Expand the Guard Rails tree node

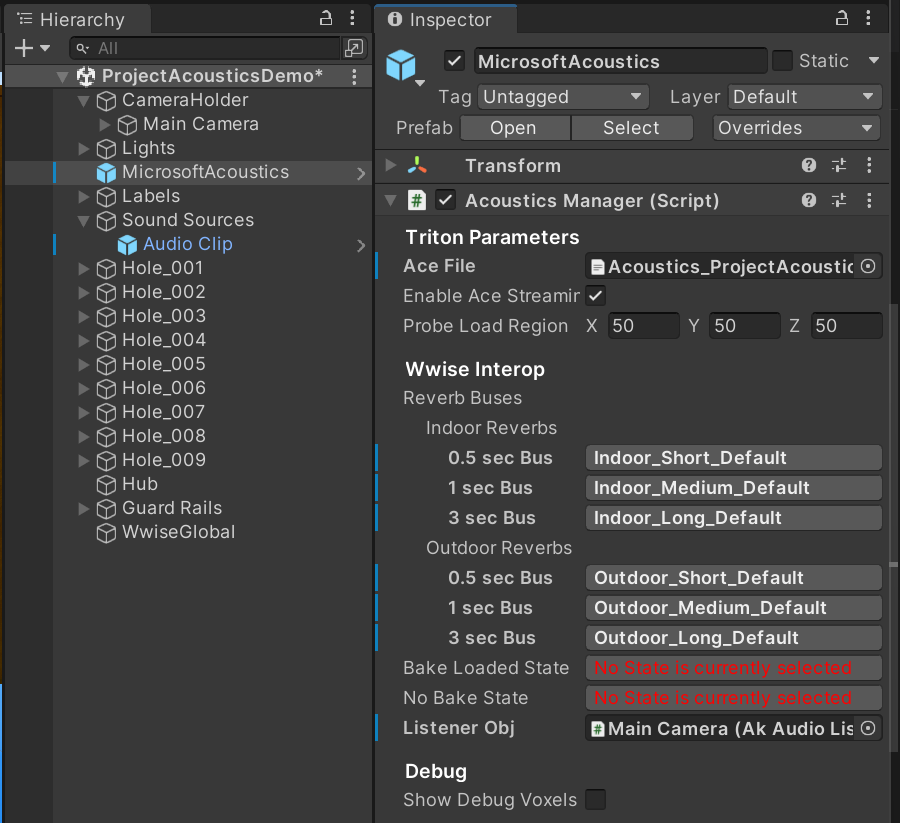coord(84,508)
